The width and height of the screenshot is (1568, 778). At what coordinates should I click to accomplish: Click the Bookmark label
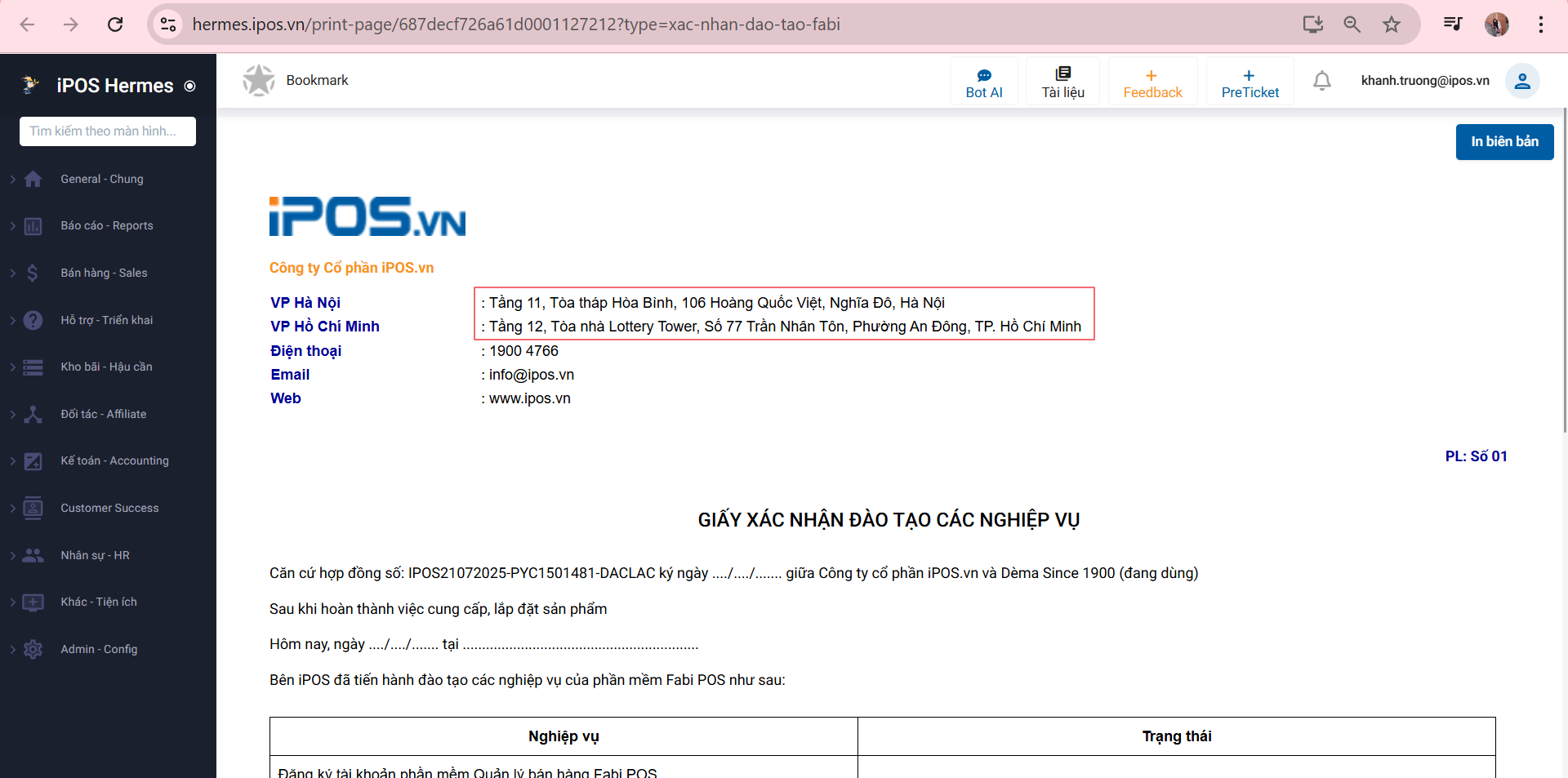[x=317, y=80]
